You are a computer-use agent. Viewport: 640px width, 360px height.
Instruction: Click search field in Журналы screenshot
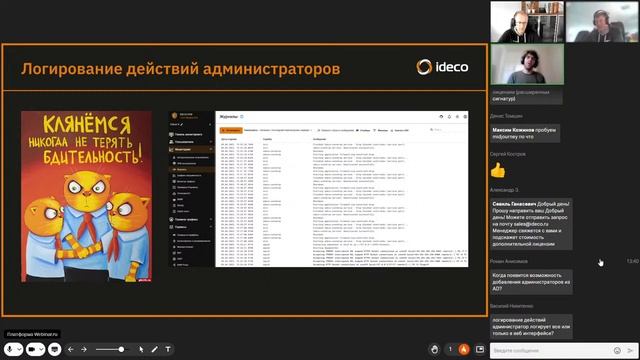pos(447,130)
